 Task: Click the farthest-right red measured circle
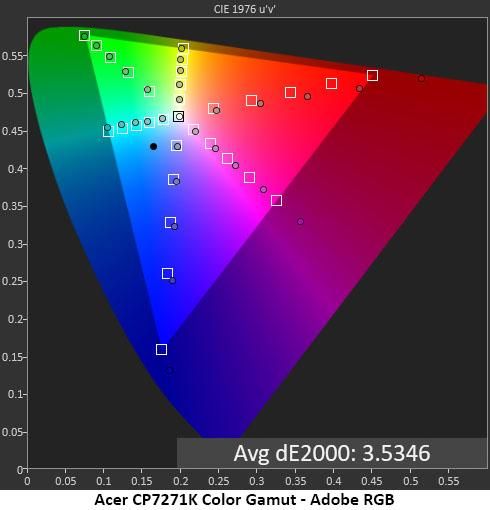pos(422,79)
